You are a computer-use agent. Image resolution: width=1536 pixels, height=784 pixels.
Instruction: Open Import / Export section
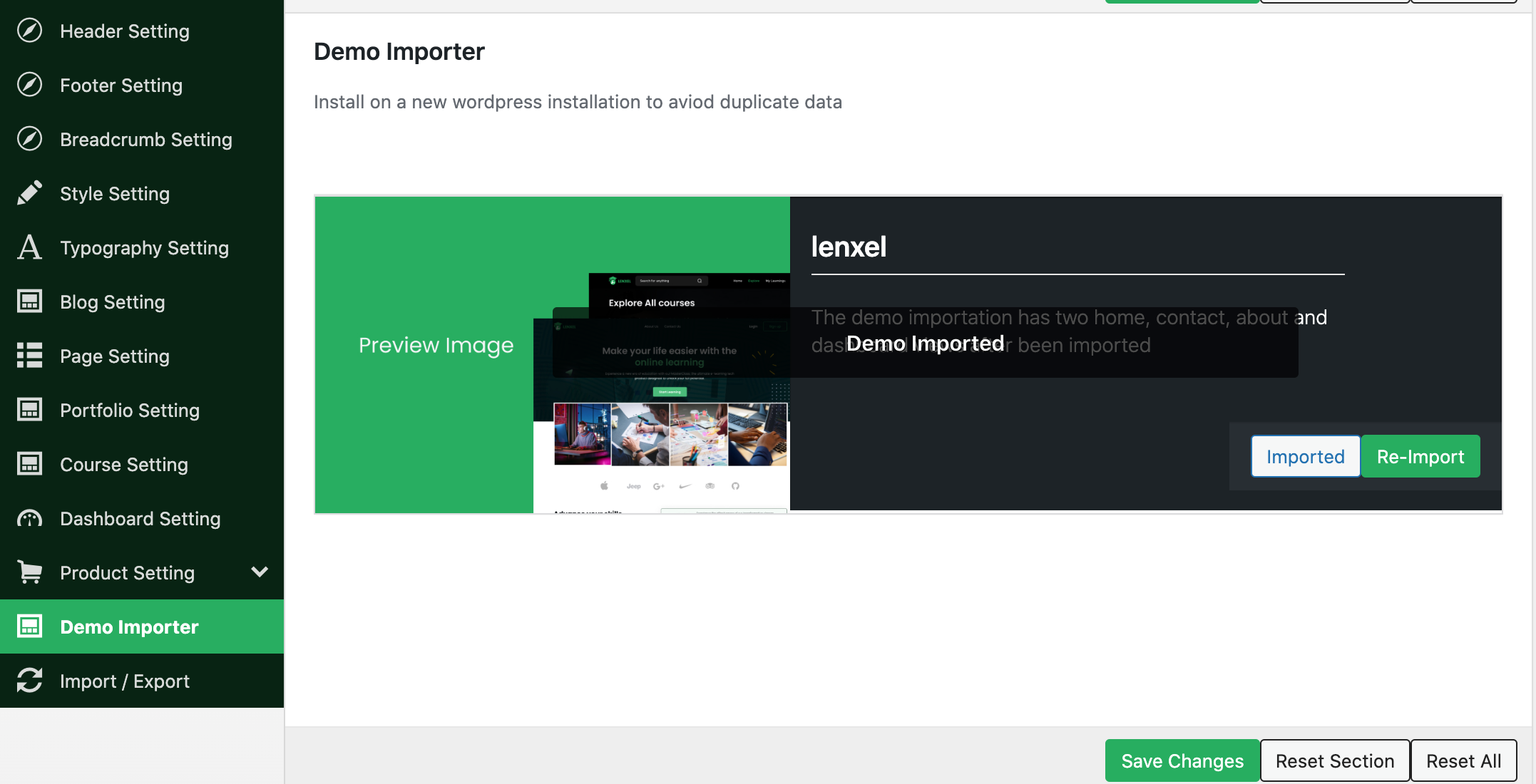tap(142, 681)
